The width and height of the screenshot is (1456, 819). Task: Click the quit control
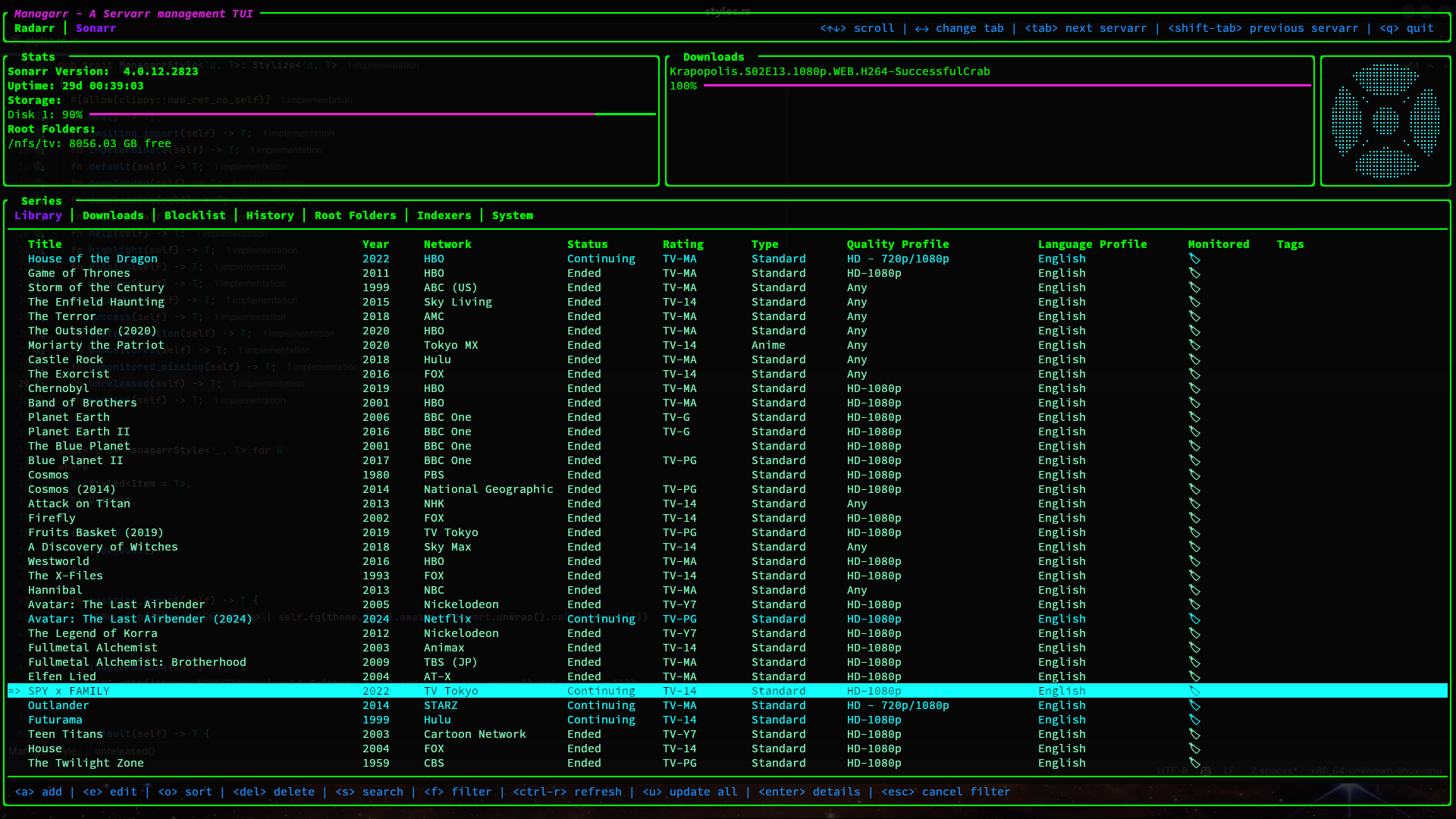(1405, 28)
